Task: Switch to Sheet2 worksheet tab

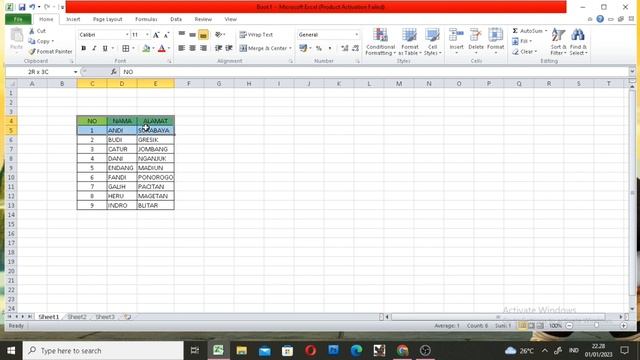Action: [77, 317]
